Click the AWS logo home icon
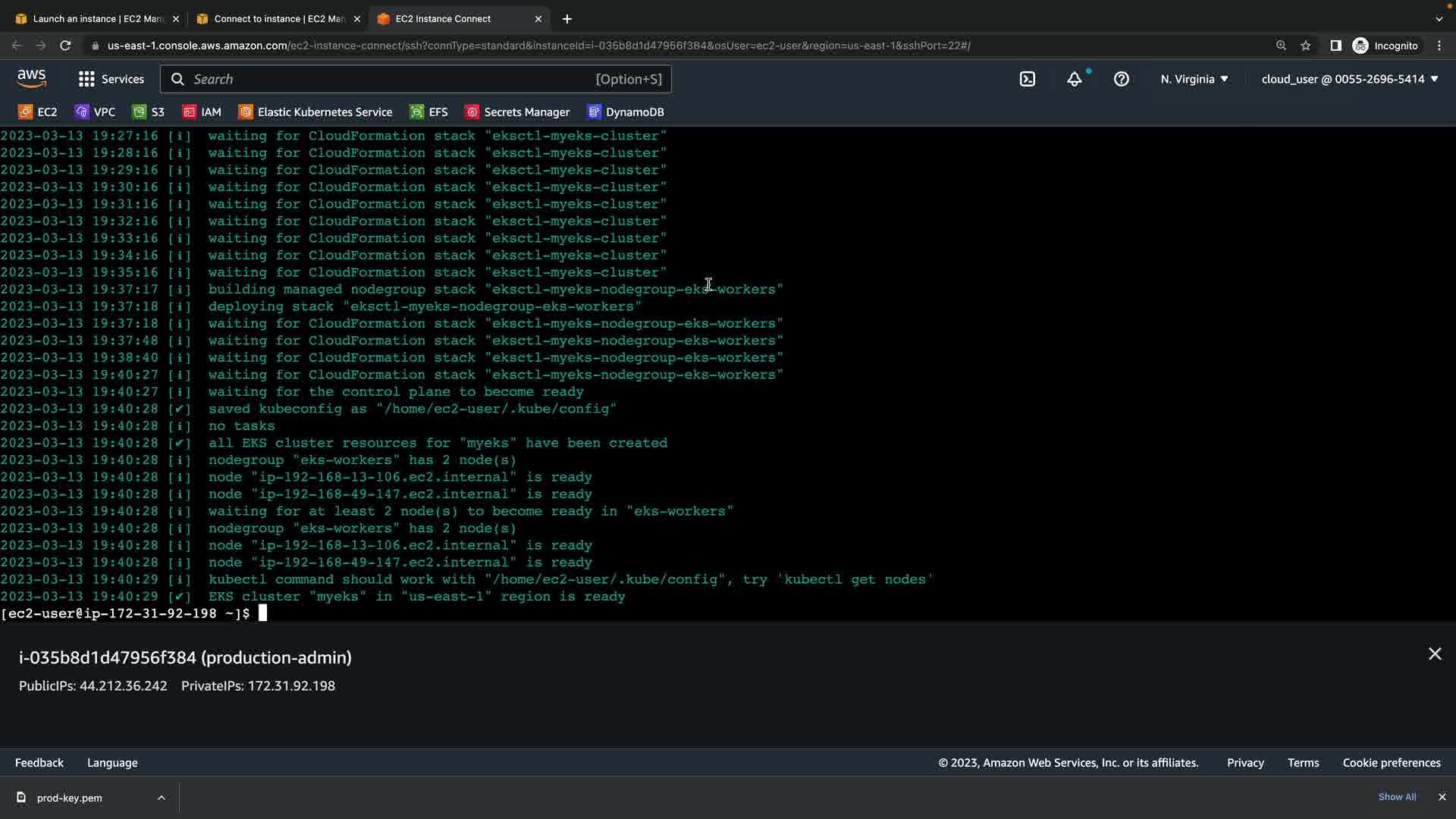Viewport: 1456px width, 819px height. coord(32,79)
